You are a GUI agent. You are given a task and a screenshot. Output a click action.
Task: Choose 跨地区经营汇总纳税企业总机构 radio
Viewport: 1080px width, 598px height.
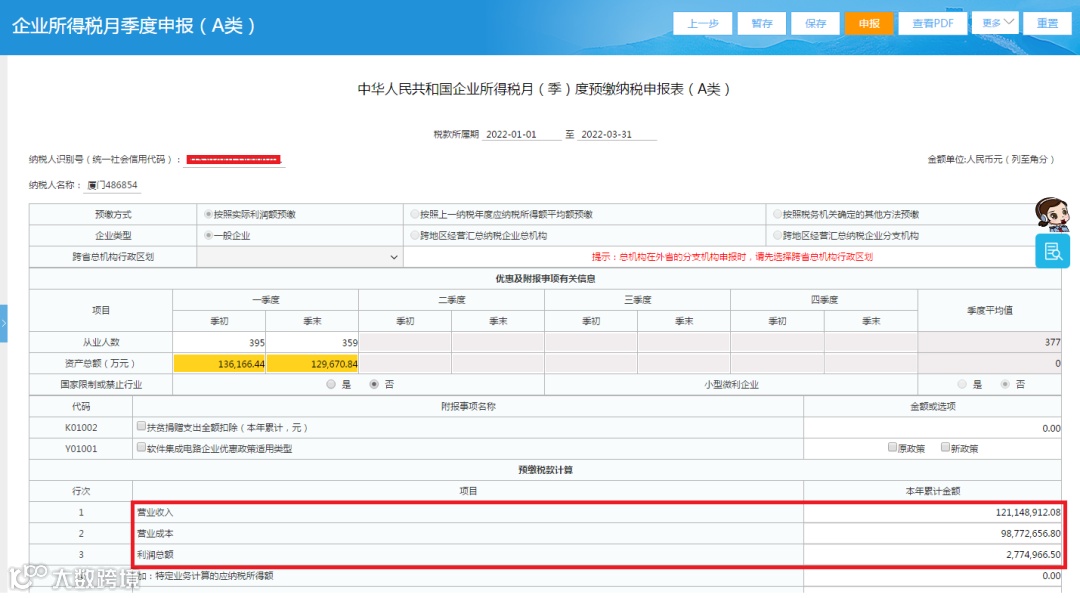[x=415, y=236]
